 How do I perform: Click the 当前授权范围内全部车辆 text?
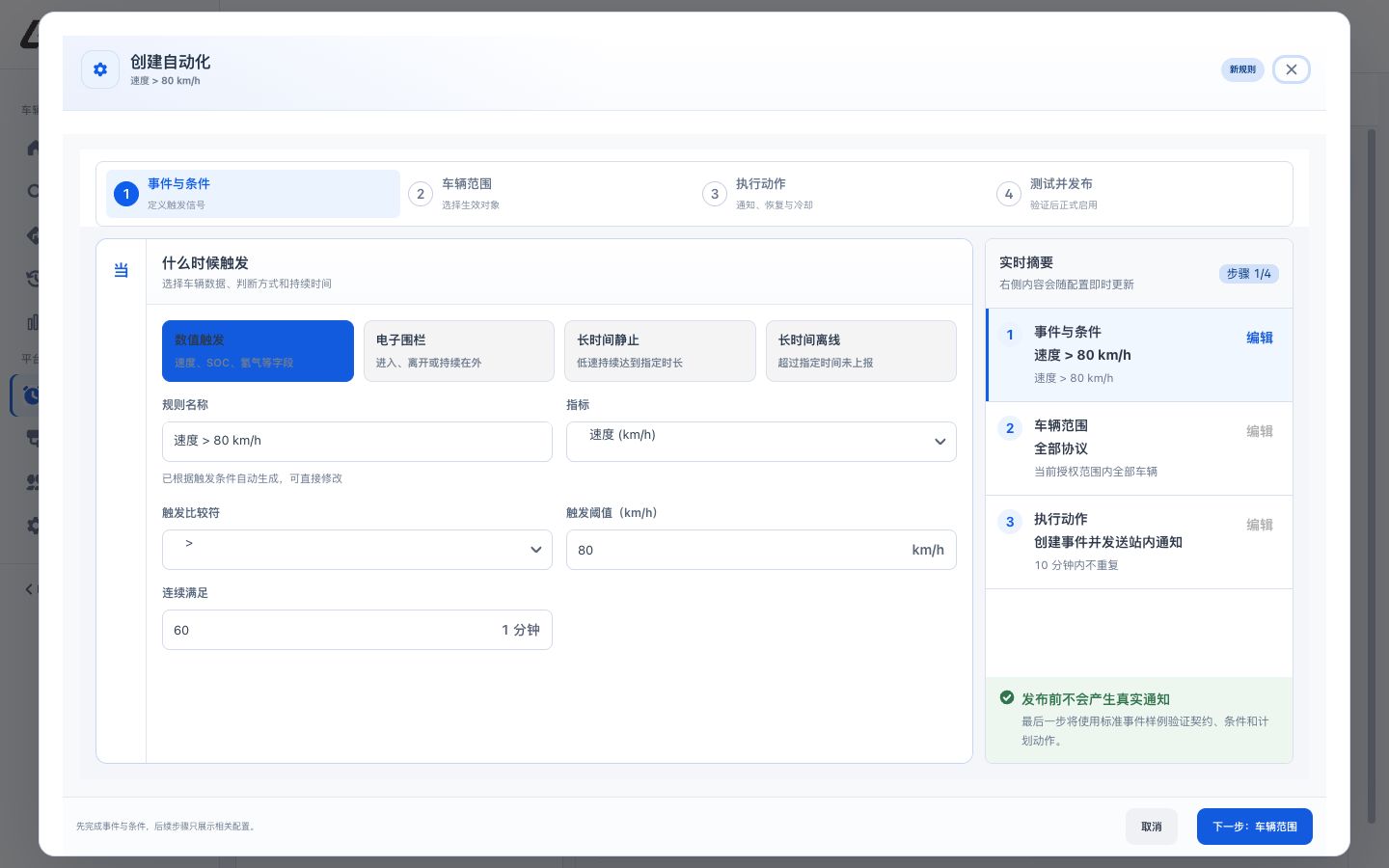tap(1096, 472)
